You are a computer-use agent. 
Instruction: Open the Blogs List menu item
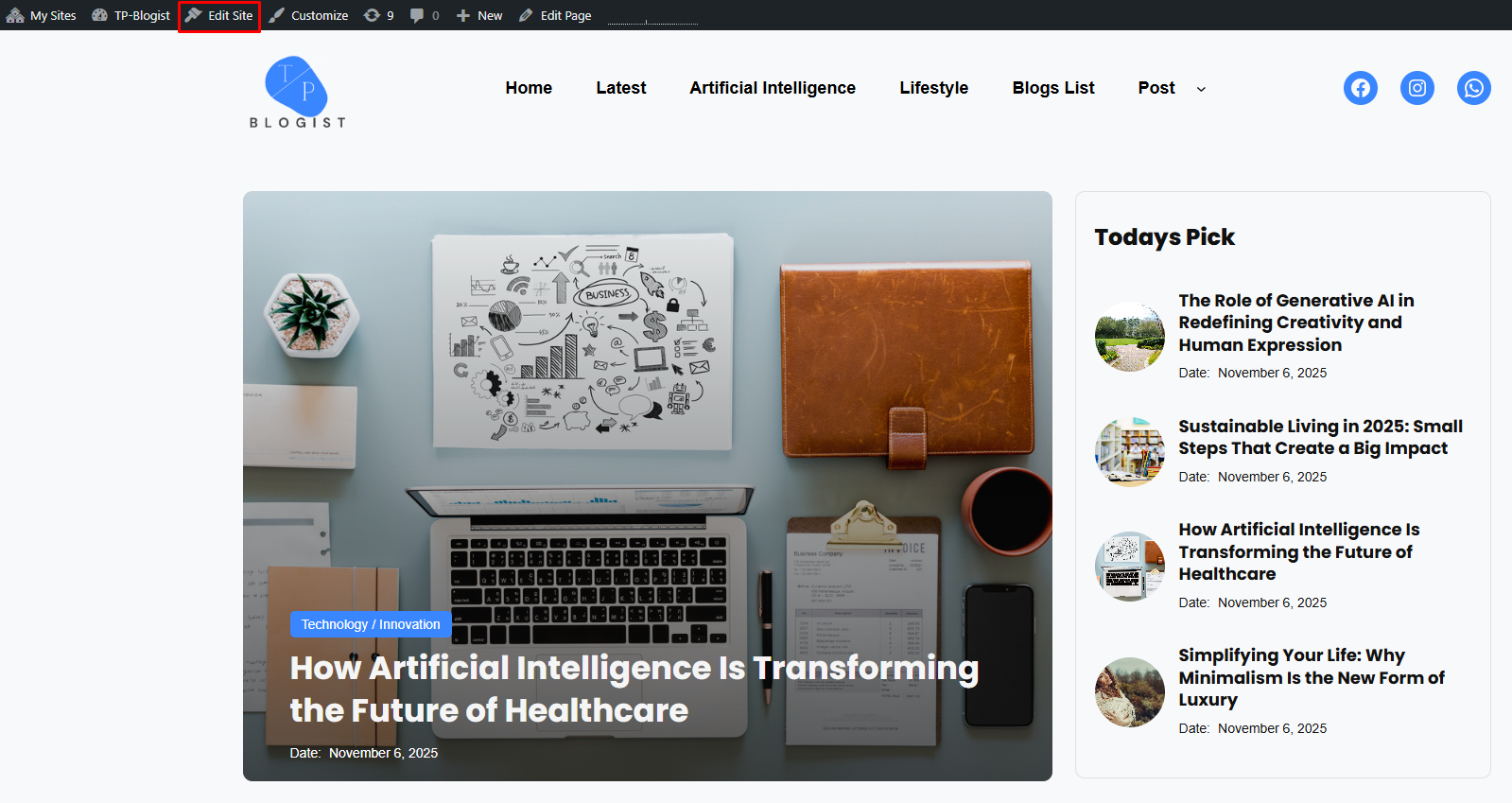(1053, 88)
